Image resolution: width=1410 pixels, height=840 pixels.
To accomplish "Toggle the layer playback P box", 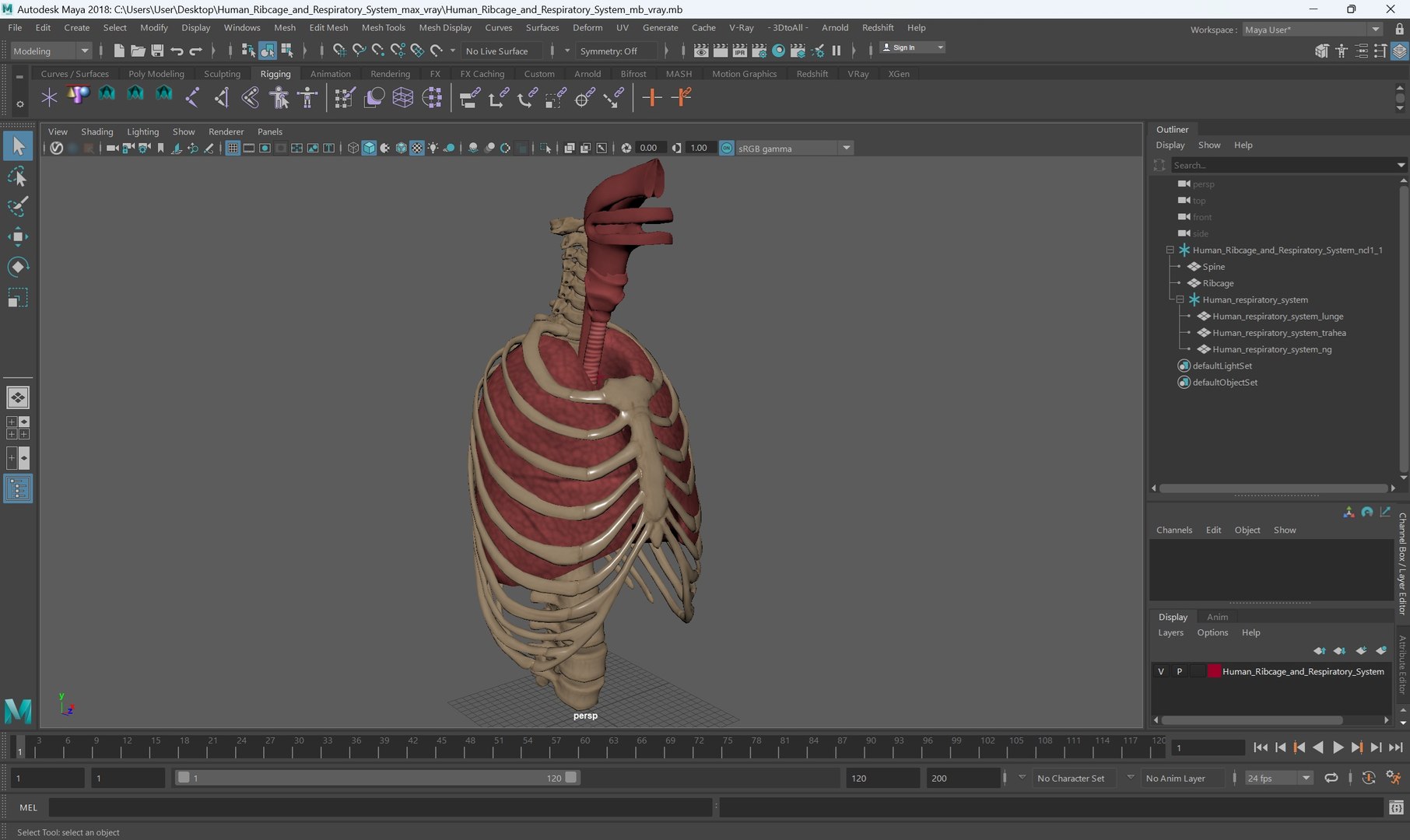I will click(x=1180, y=671).
